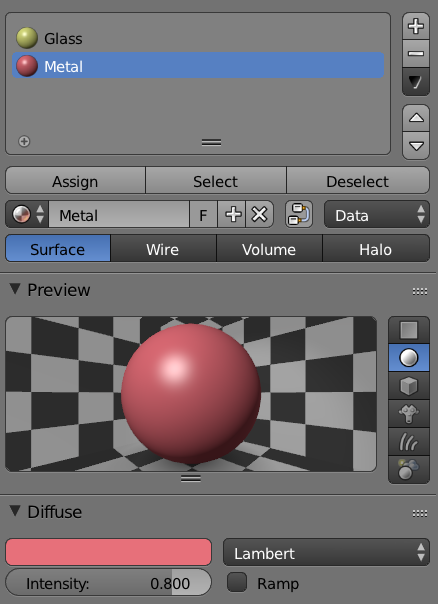Set preview to cube

(409, 386)
